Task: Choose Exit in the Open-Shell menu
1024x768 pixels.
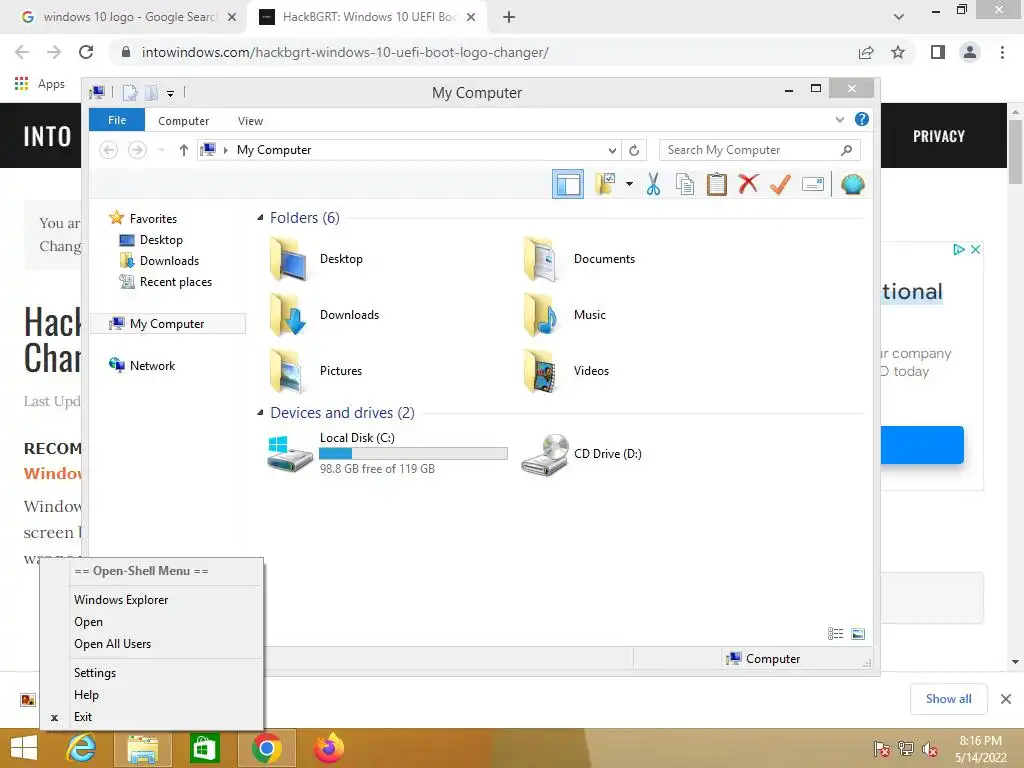Action: point(83,717)
